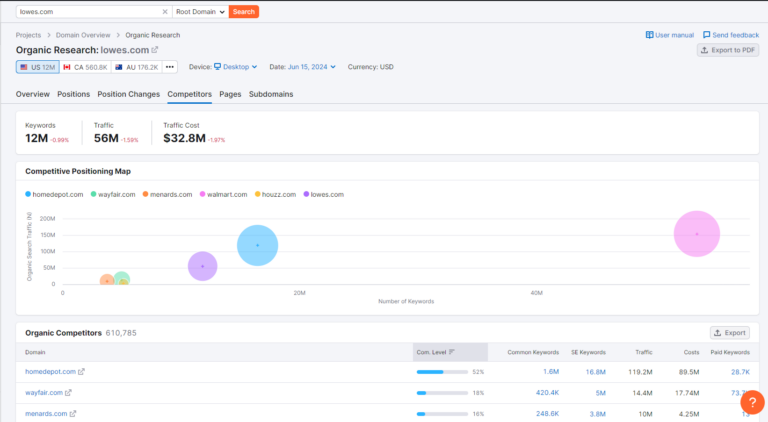The height and width of the screenshot is (422, 768).
Task: Click wayfair.com SE keywords 5M
Action: click(601, 393)
